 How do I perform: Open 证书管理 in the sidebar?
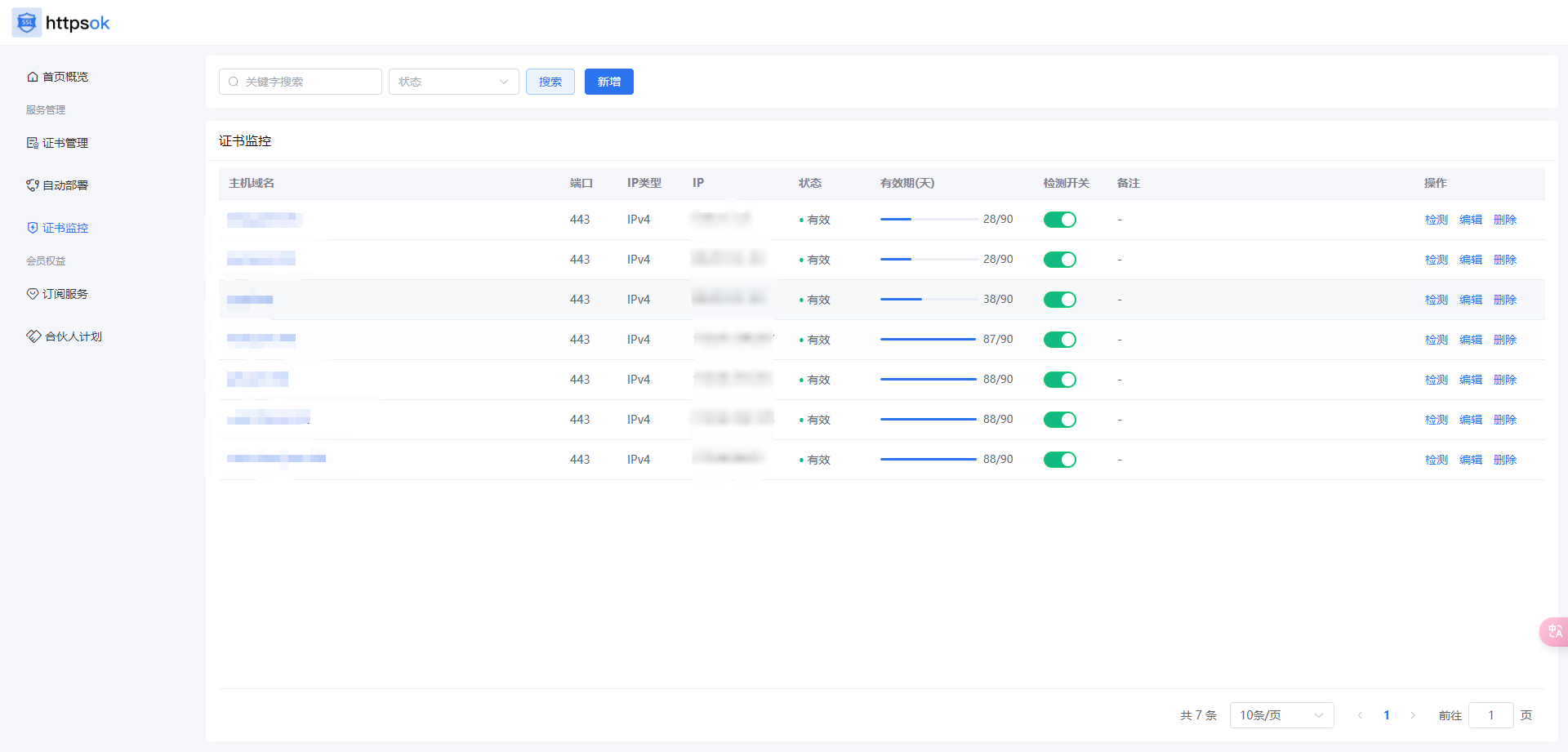point(65,143)
